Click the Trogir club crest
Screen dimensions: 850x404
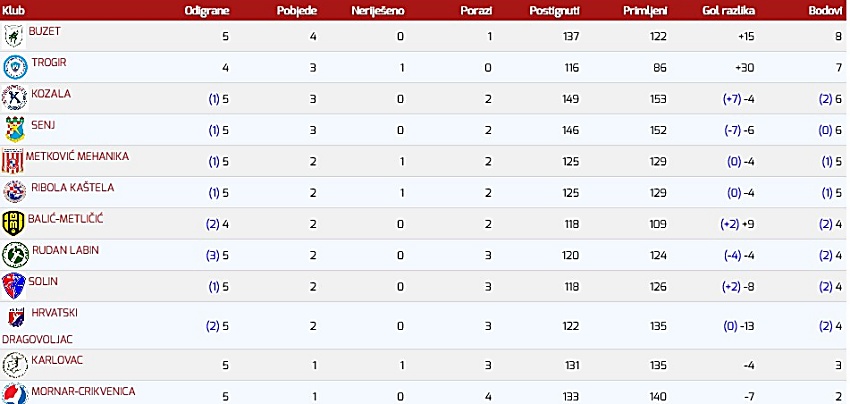click(15, 67)
